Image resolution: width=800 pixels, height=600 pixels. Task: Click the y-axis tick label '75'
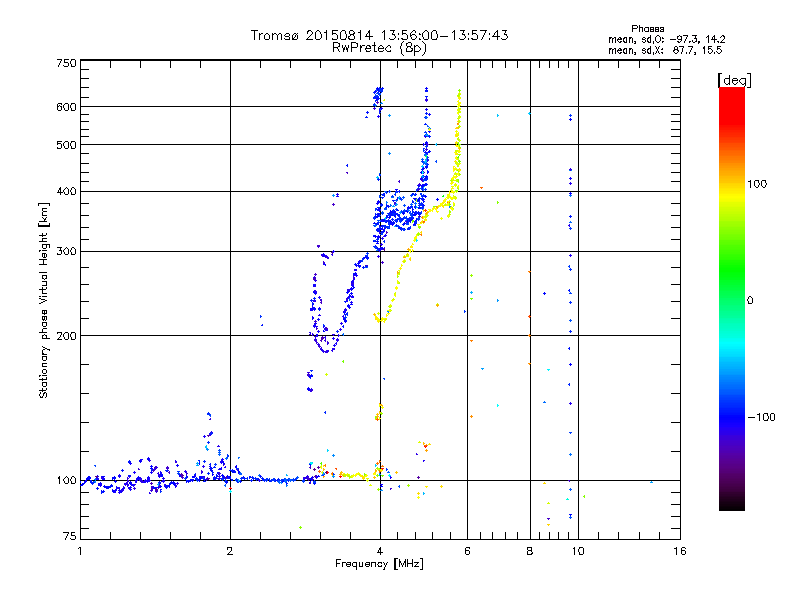click(x=70, y=536)
